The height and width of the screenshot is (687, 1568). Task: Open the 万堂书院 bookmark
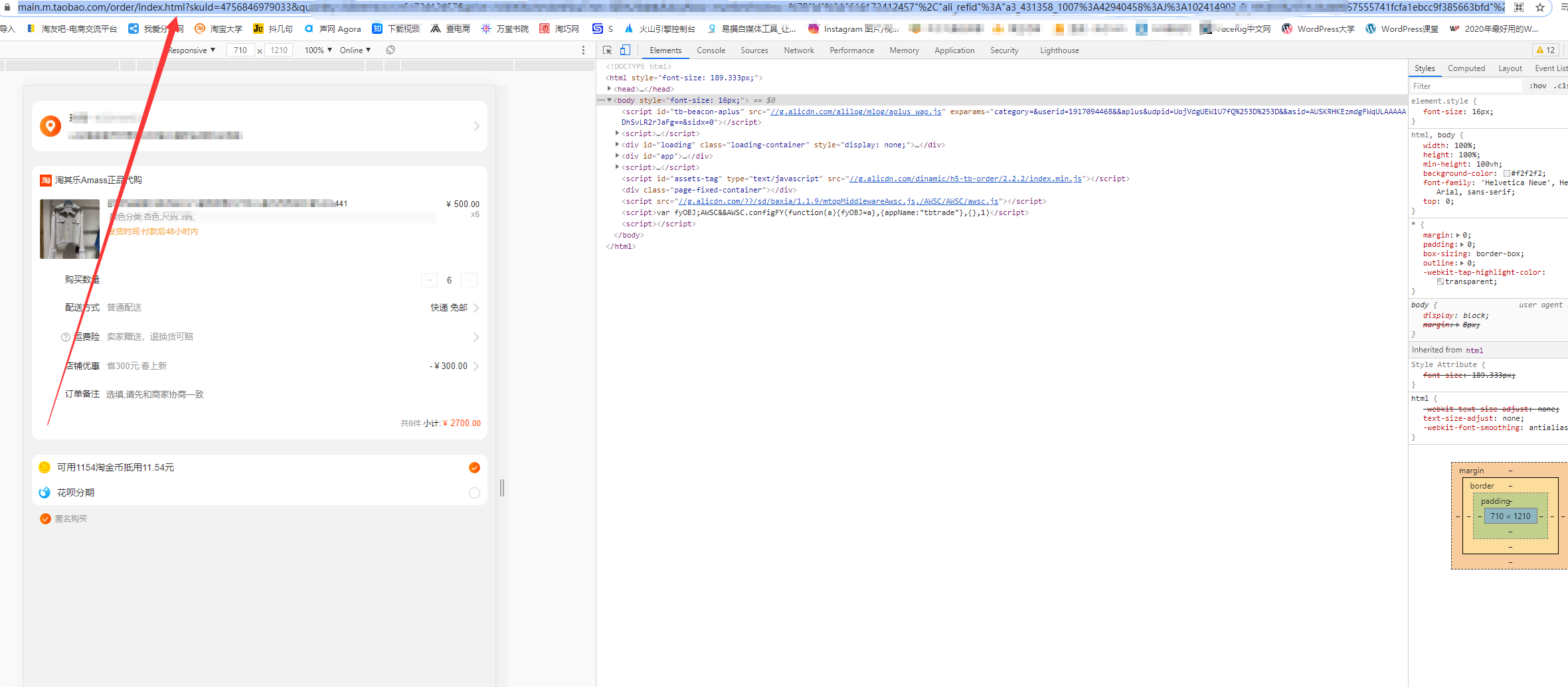[505, 29]
